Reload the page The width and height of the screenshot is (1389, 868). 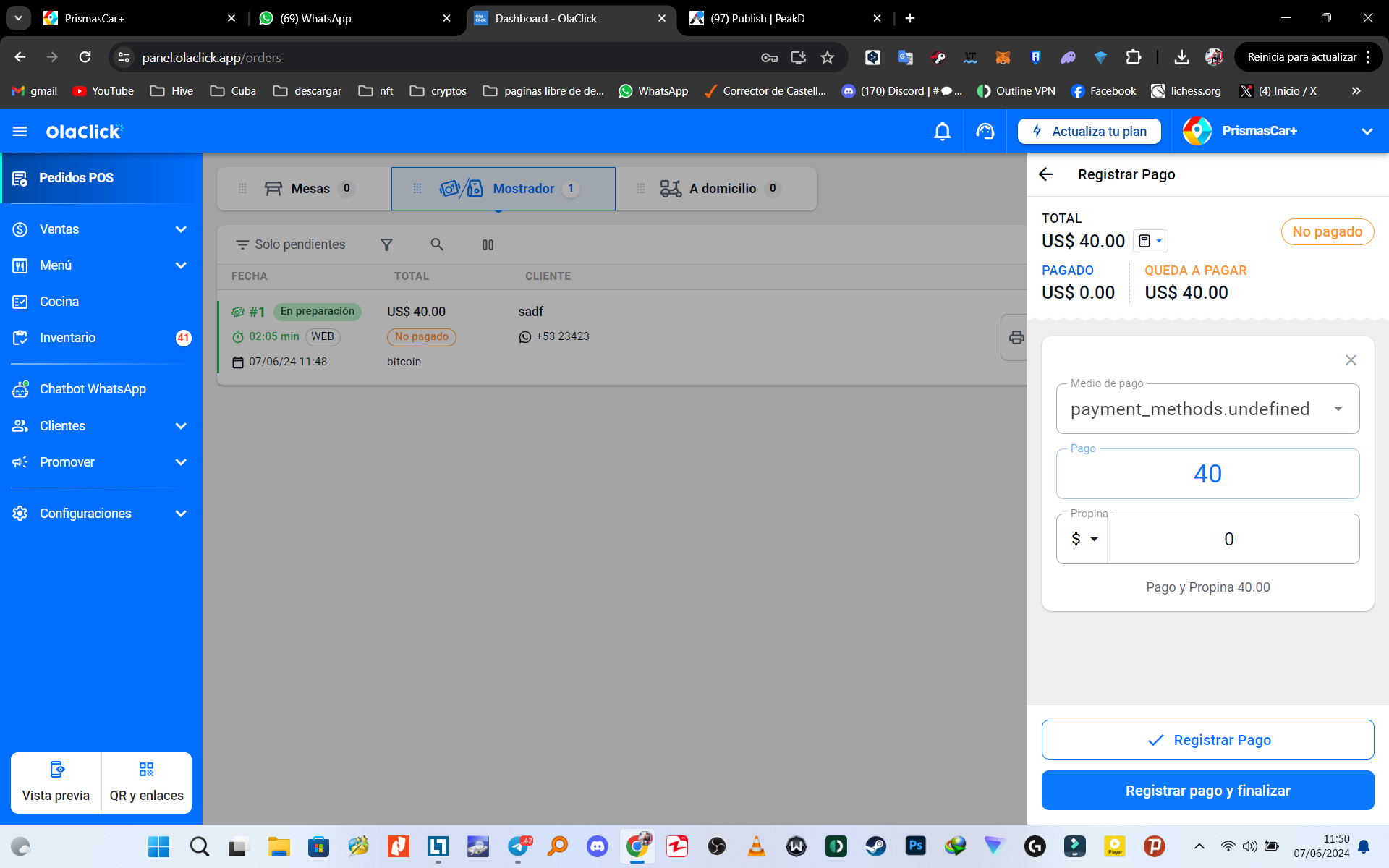click(85, 57)
